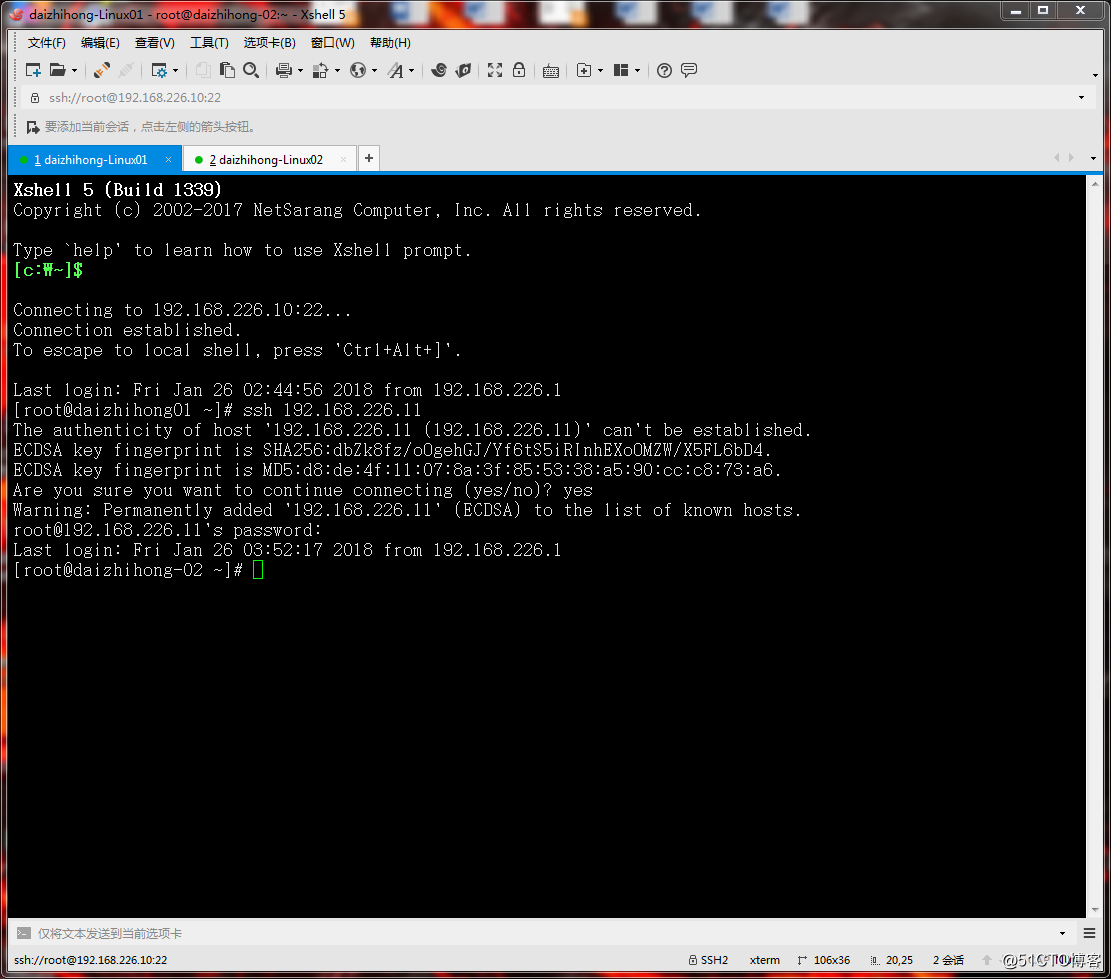Expand the Open Session dropdown arrow
The width and height of the screenshot is (1111, 979).
(74, 70)
